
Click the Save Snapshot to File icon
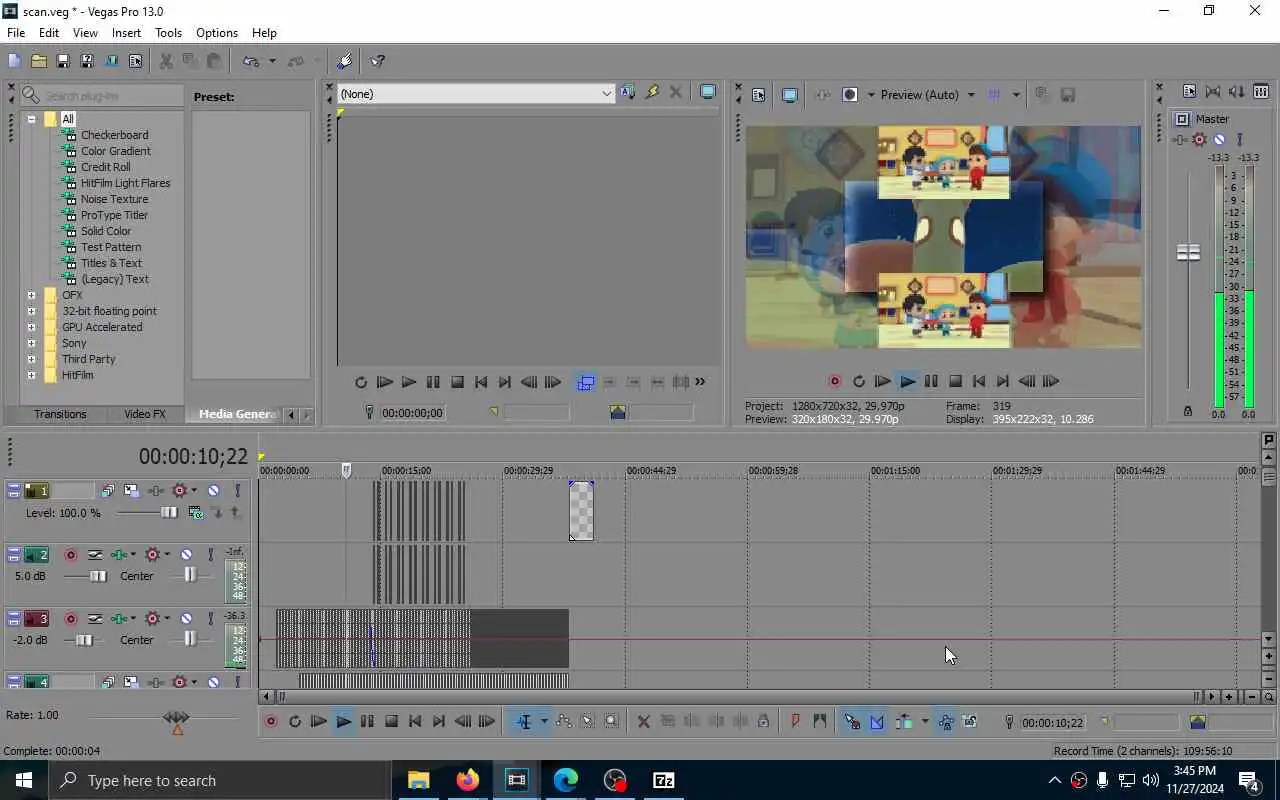[1068, 95]
